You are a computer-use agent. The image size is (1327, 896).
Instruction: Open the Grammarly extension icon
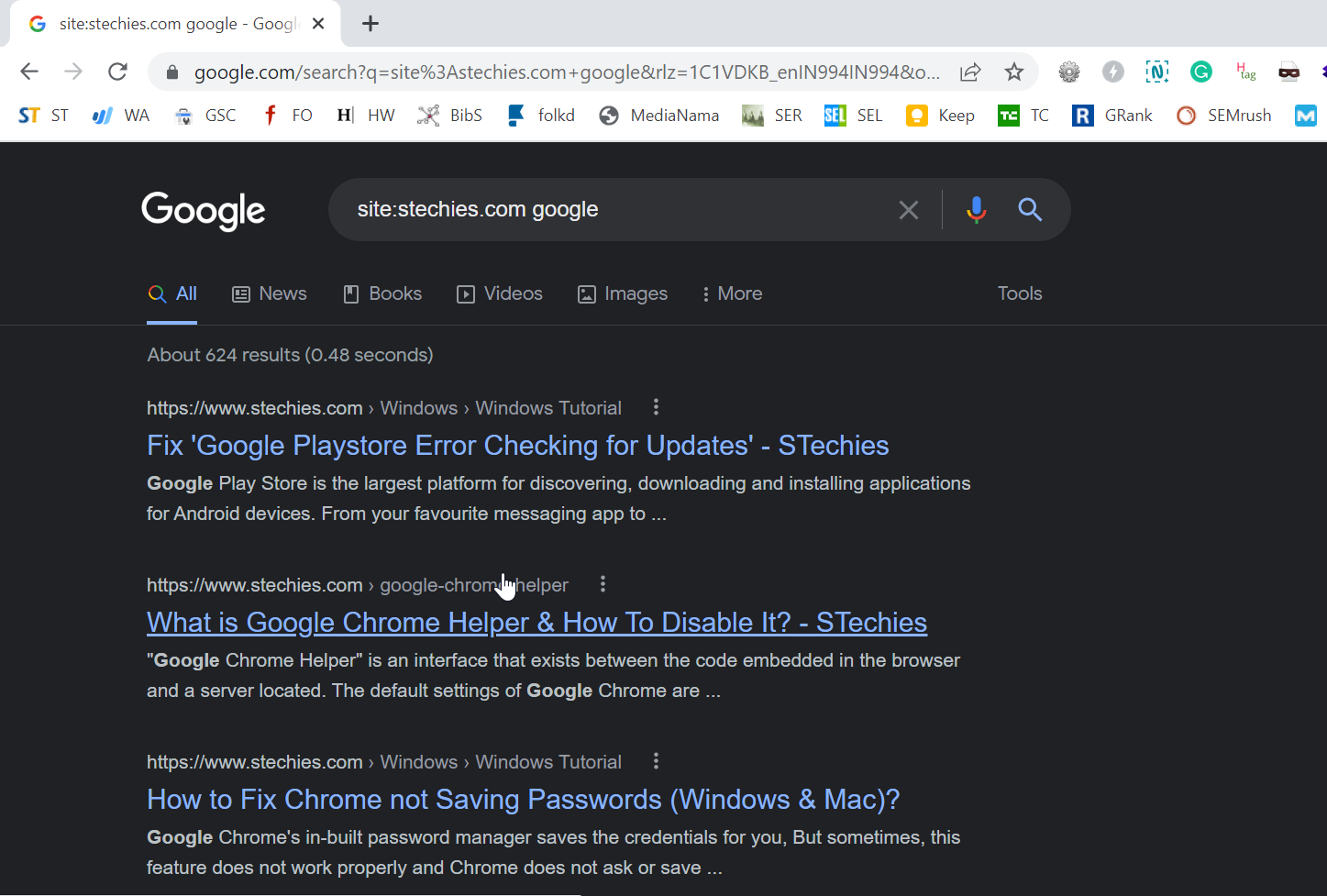pos(1201,72)
